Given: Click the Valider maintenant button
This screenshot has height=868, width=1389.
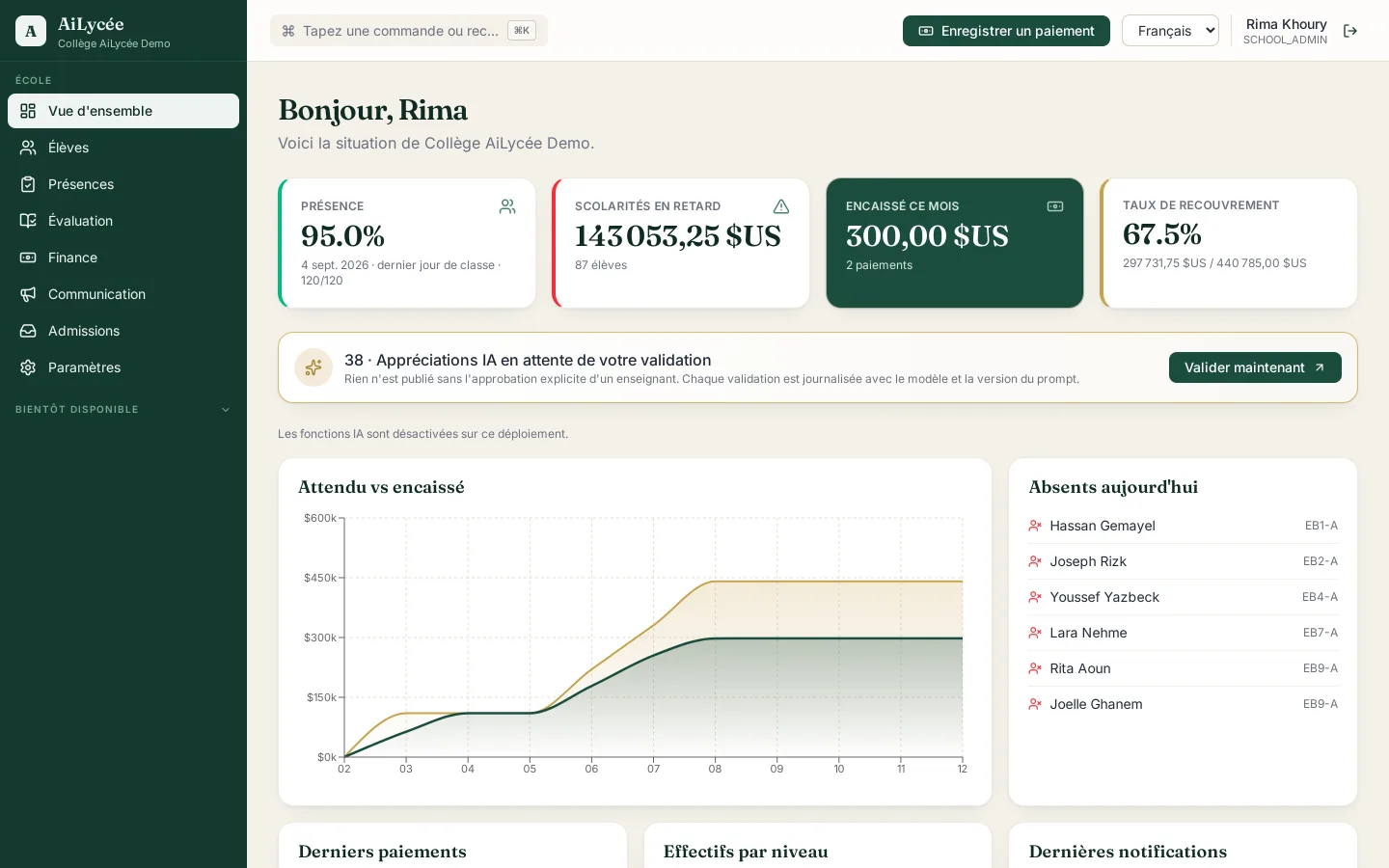Looking at the screenshot, I should pos(1255,367).
